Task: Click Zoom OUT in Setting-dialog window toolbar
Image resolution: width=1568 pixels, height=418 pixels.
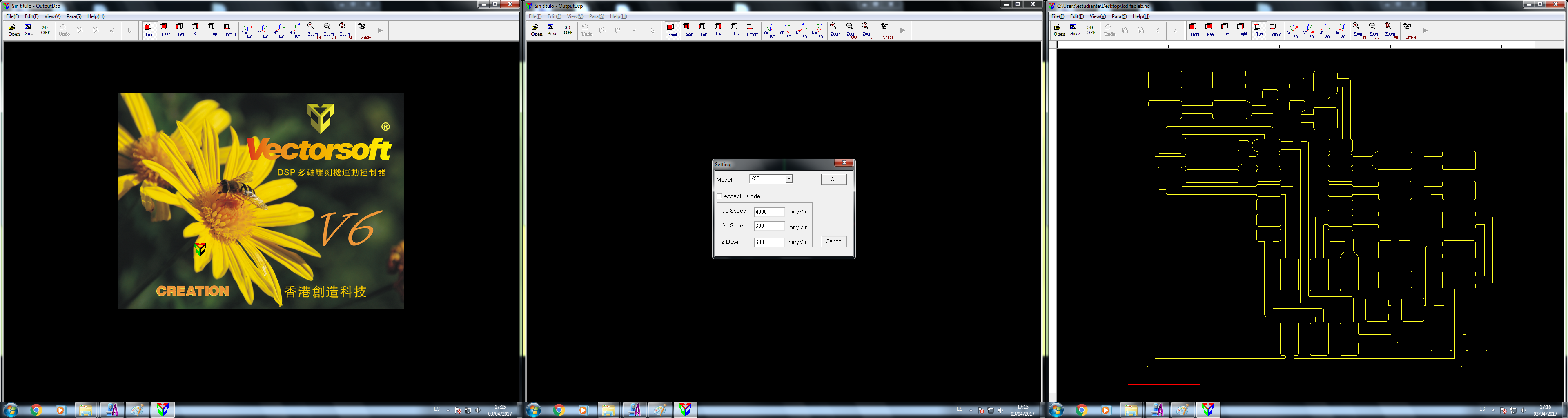Action: [851, 31]
